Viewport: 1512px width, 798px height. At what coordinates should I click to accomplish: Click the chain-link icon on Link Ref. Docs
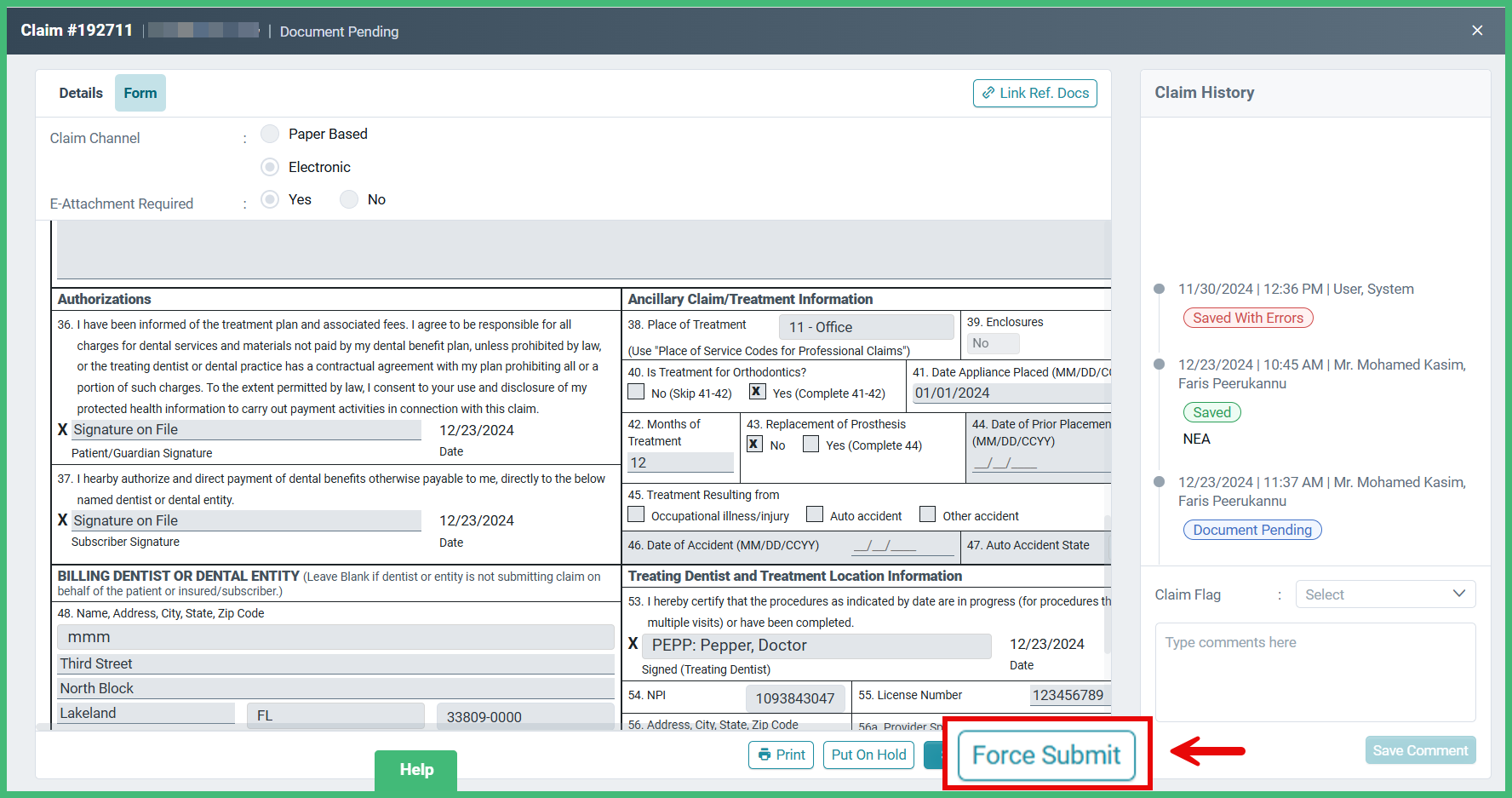[x=988, y=93]
